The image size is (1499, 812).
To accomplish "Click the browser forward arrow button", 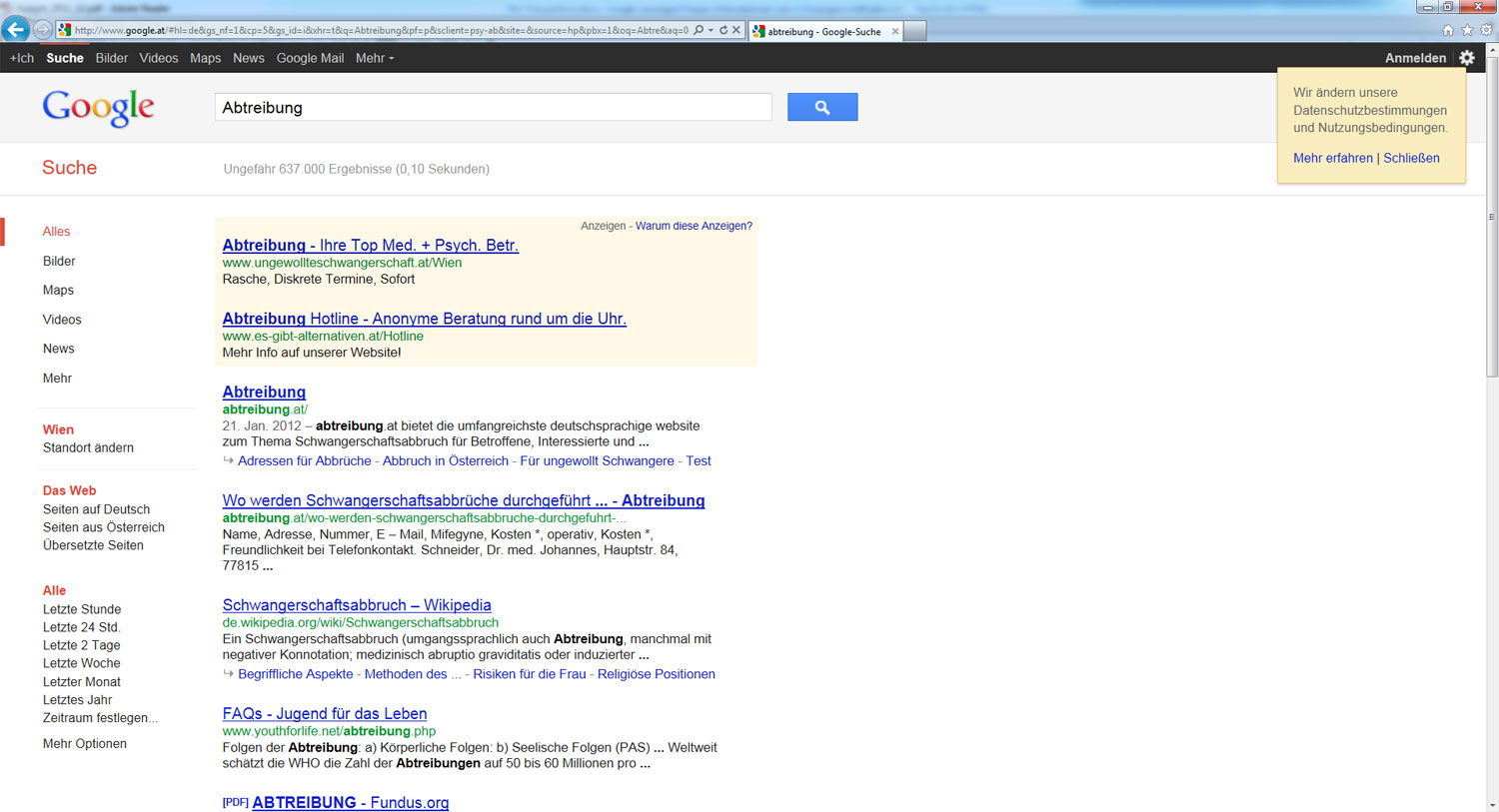I will click(x=42, y=30).
